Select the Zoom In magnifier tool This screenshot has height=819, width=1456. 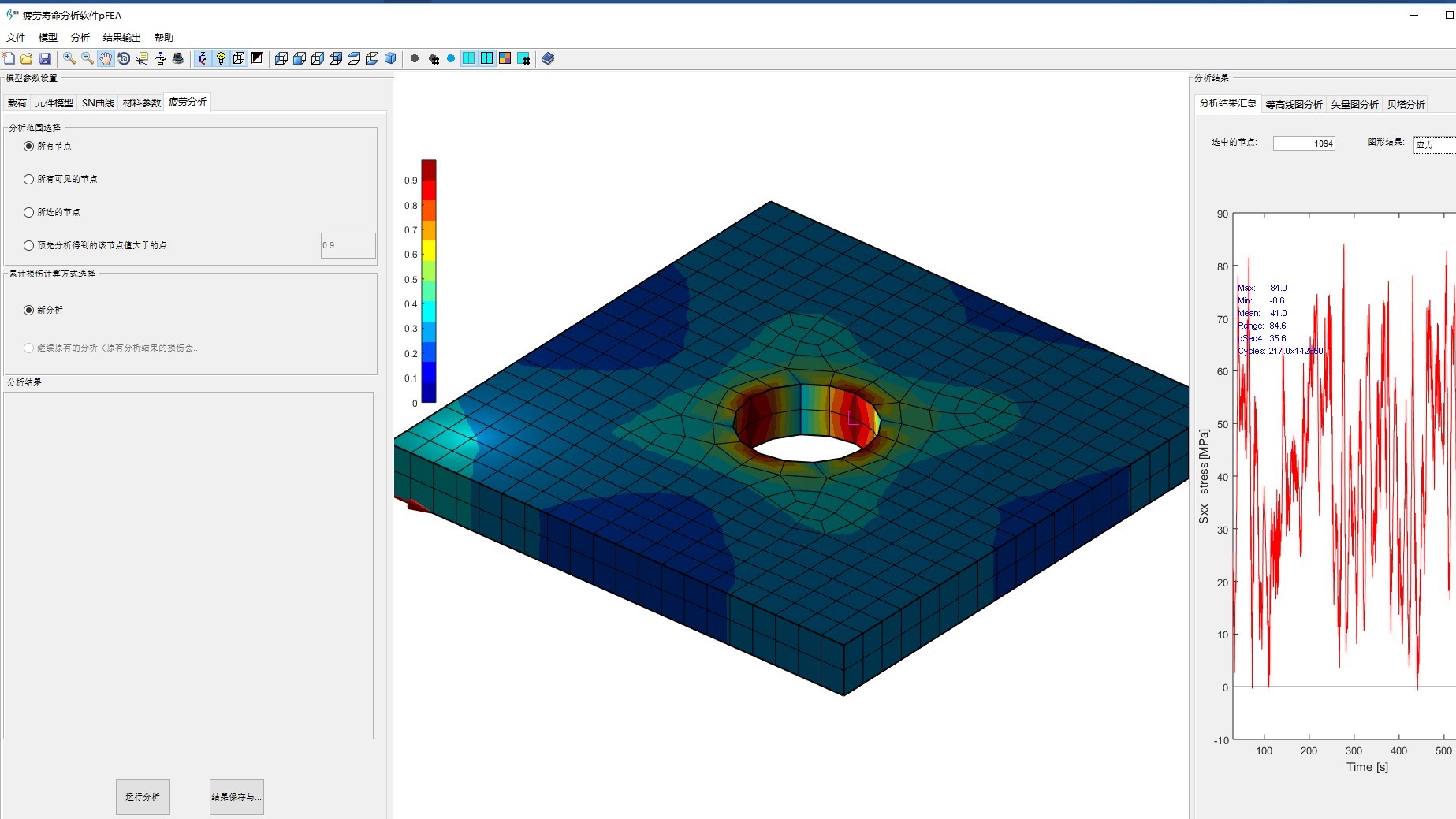pos(69,58)
